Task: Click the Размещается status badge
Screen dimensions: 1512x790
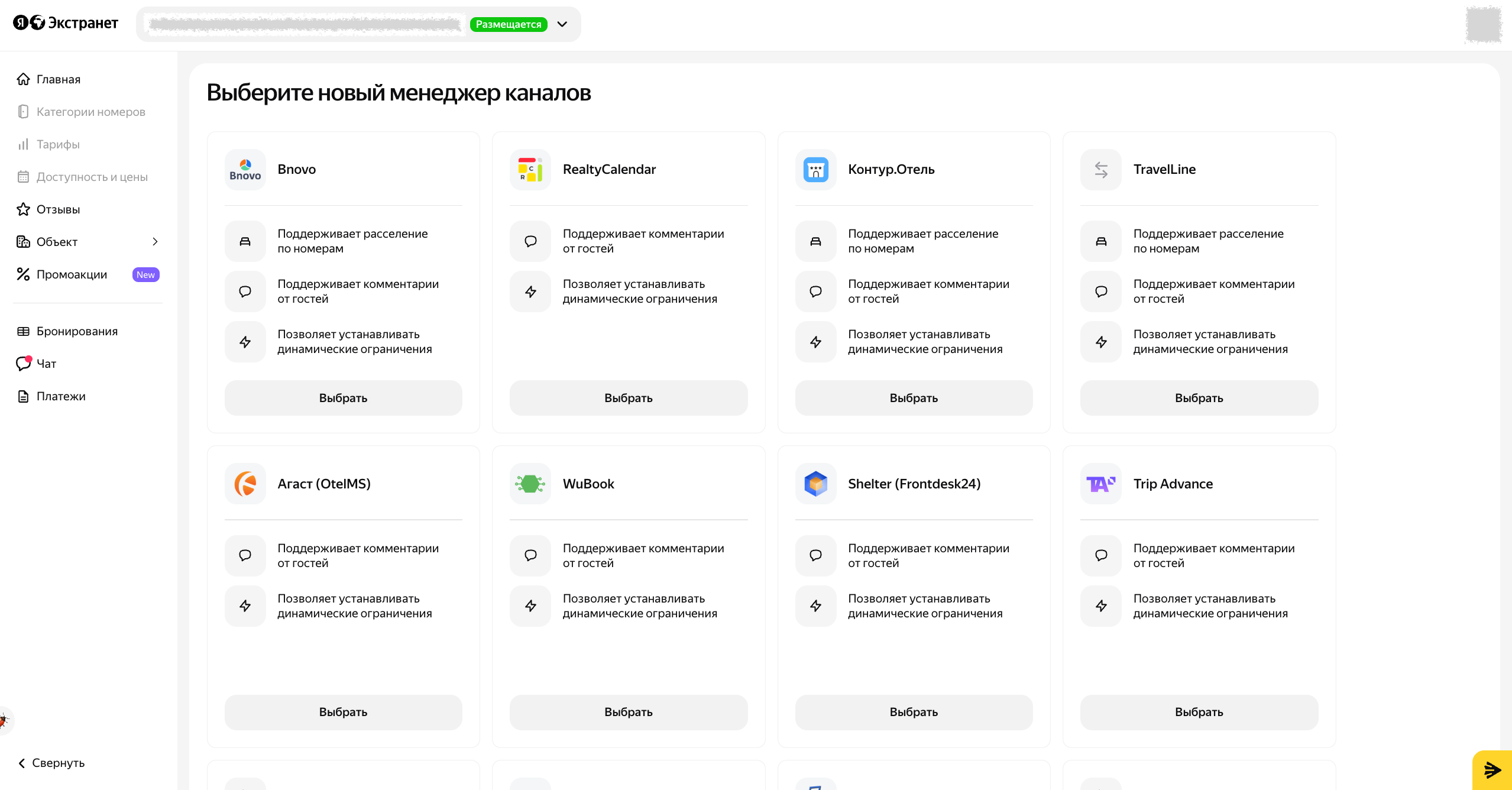Action: click(509, 24)
